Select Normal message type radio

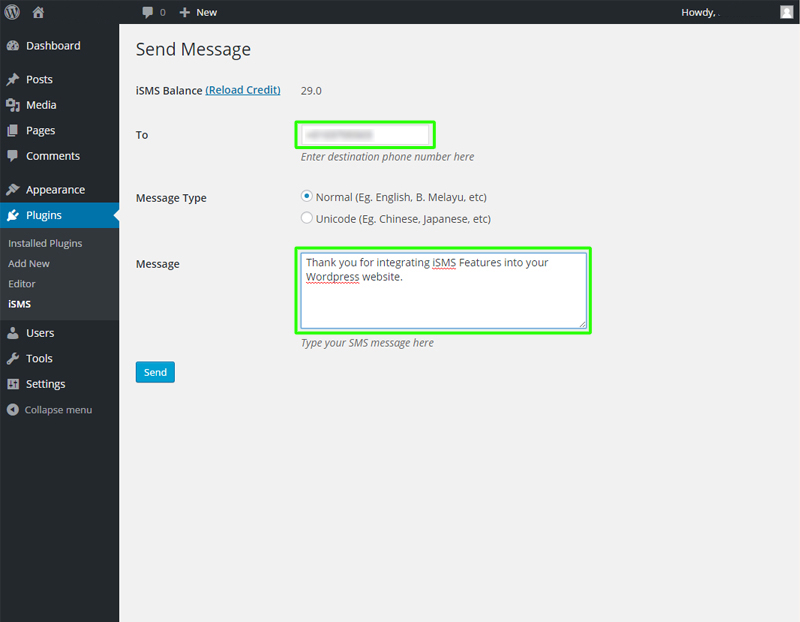[x=306, y=196]
